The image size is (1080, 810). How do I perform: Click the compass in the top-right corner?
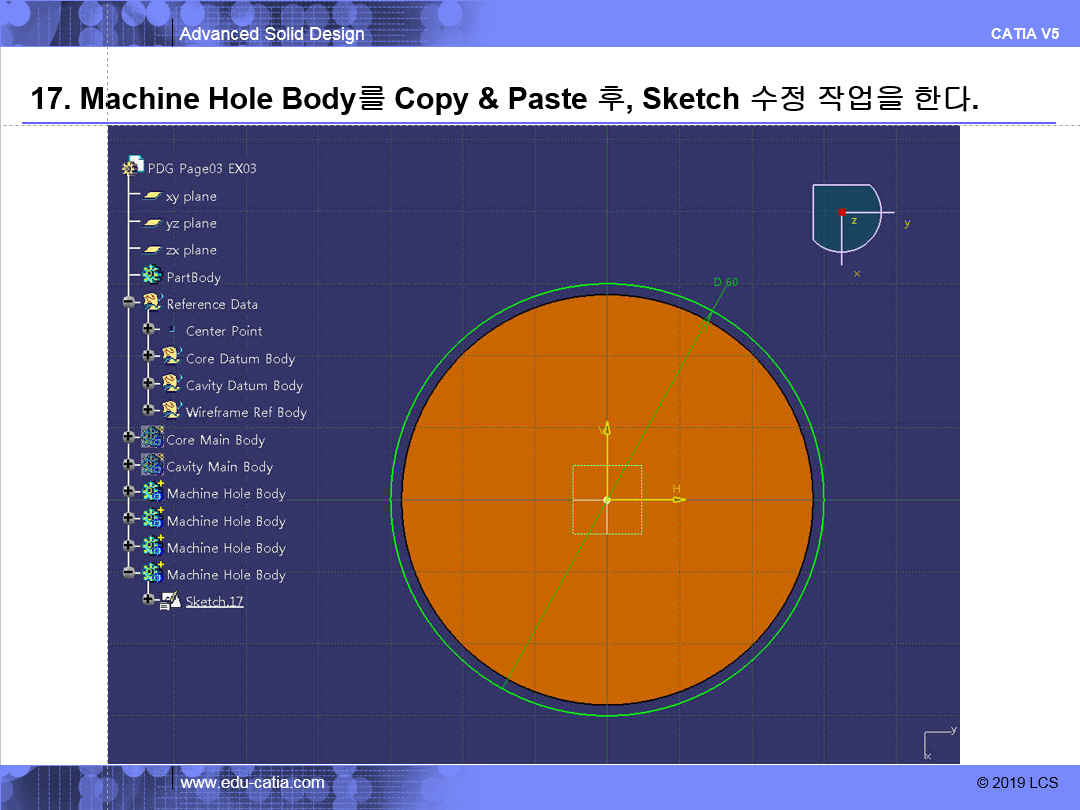[x=845, y=218]
